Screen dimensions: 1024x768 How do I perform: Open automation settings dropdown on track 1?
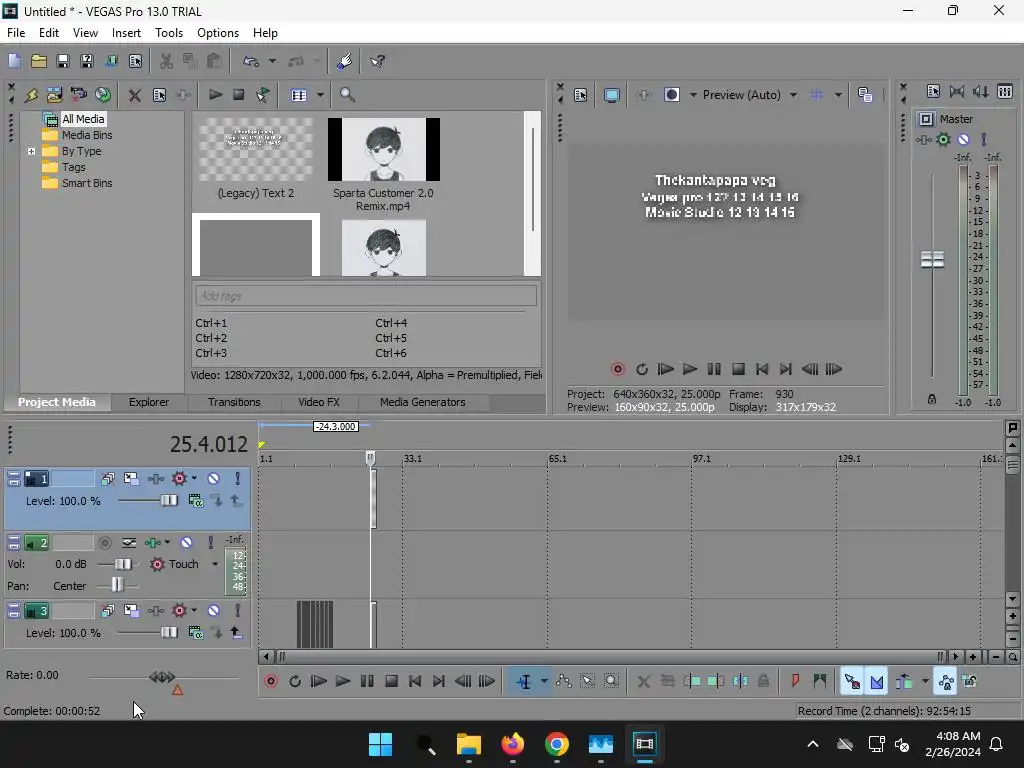(x=194, y=479)
